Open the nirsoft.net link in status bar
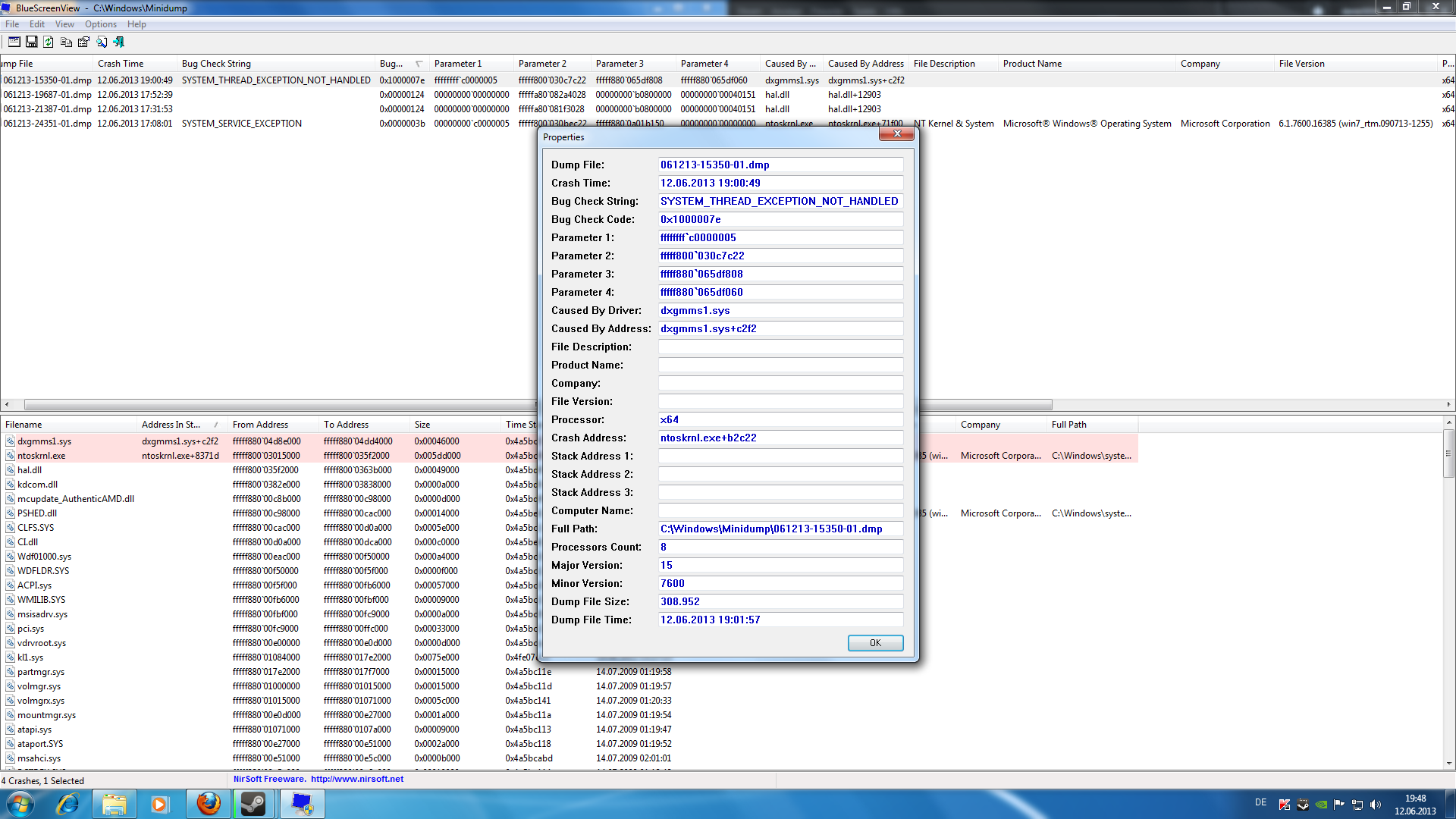Viewport: 1456px width, 819px height. click(x=356, y=779)
